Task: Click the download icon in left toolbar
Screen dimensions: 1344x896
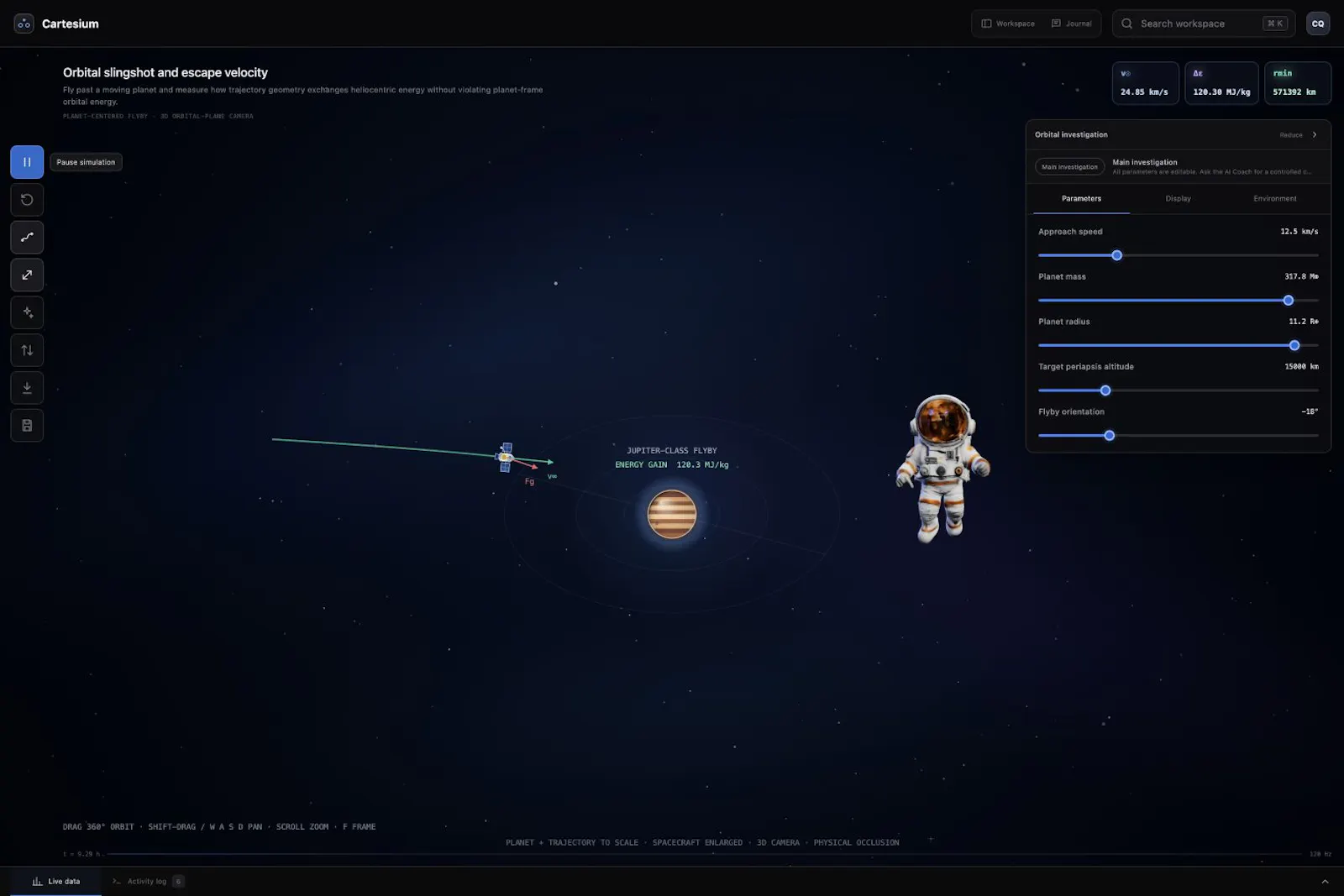Action: (x=27, y=388)
